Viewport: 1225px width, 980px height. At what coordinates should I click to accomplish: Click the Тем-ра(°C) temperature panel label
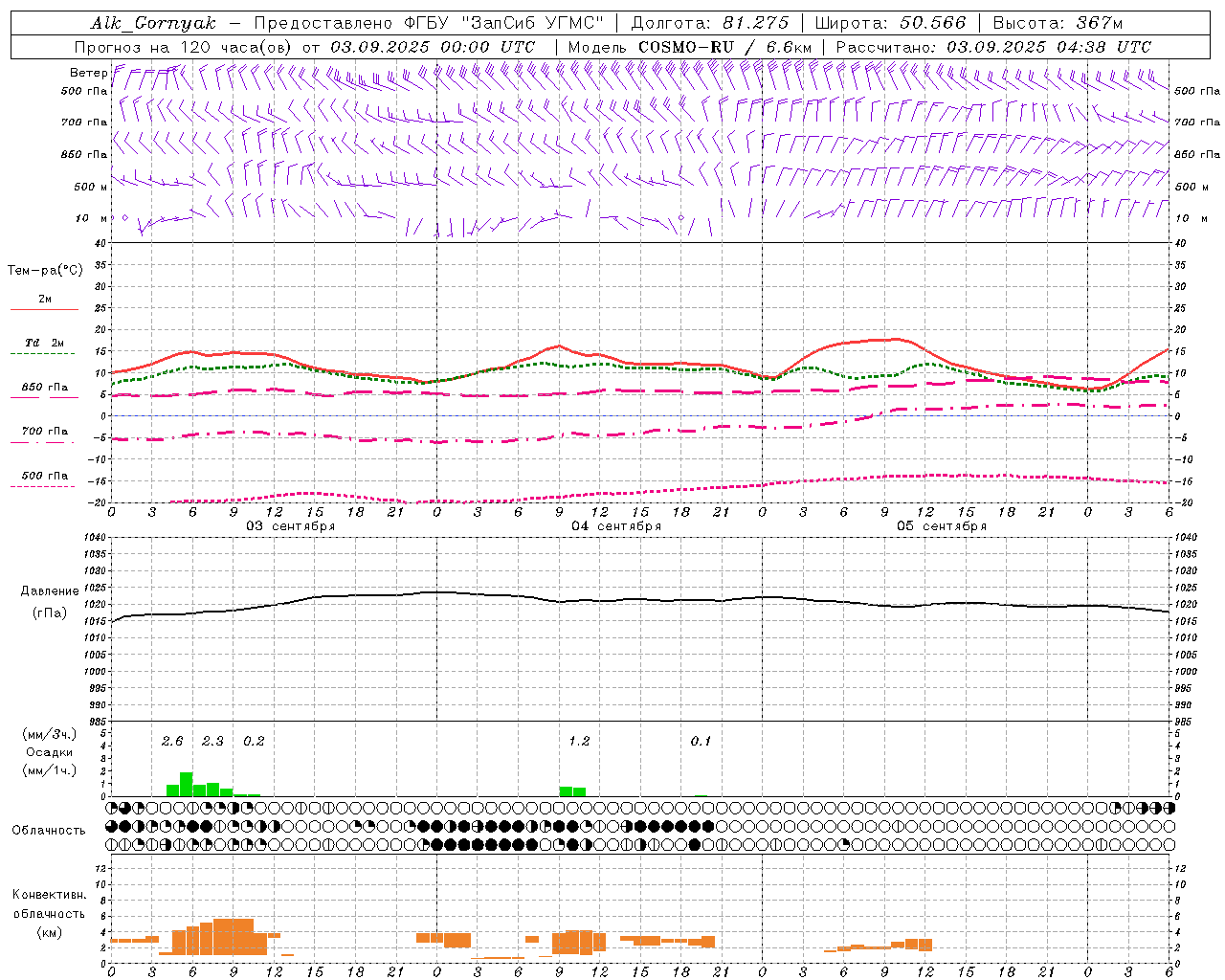pyautogui.click(x=45, y=271)
